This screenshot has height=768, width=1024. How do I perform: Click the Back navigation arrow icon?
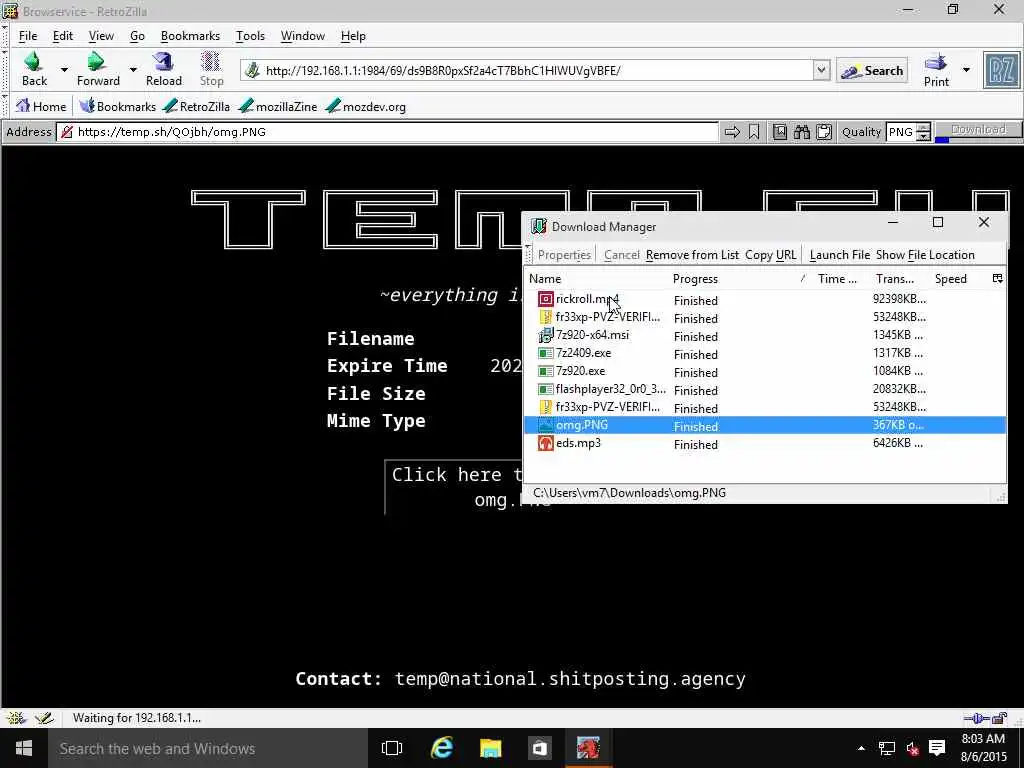(33, 62)
